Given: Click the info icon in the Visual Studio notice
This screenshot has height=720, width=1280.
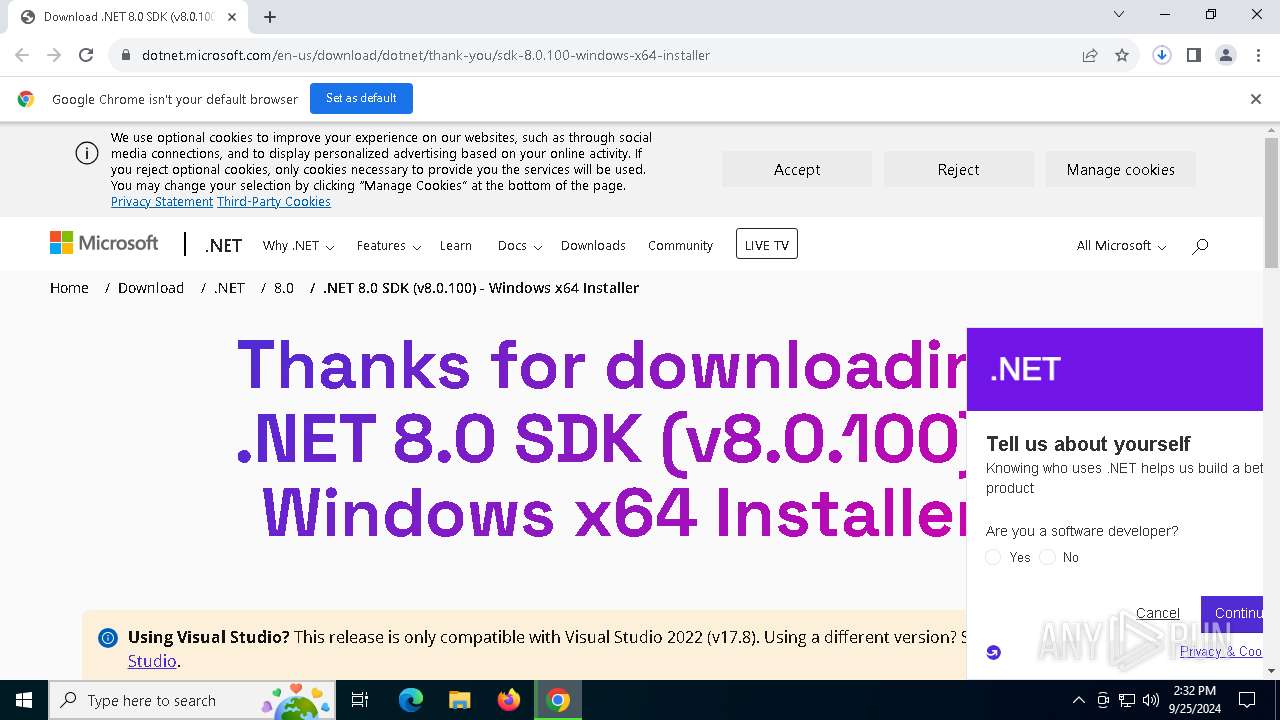Looking at the screenshot, I should click(107, 638).
